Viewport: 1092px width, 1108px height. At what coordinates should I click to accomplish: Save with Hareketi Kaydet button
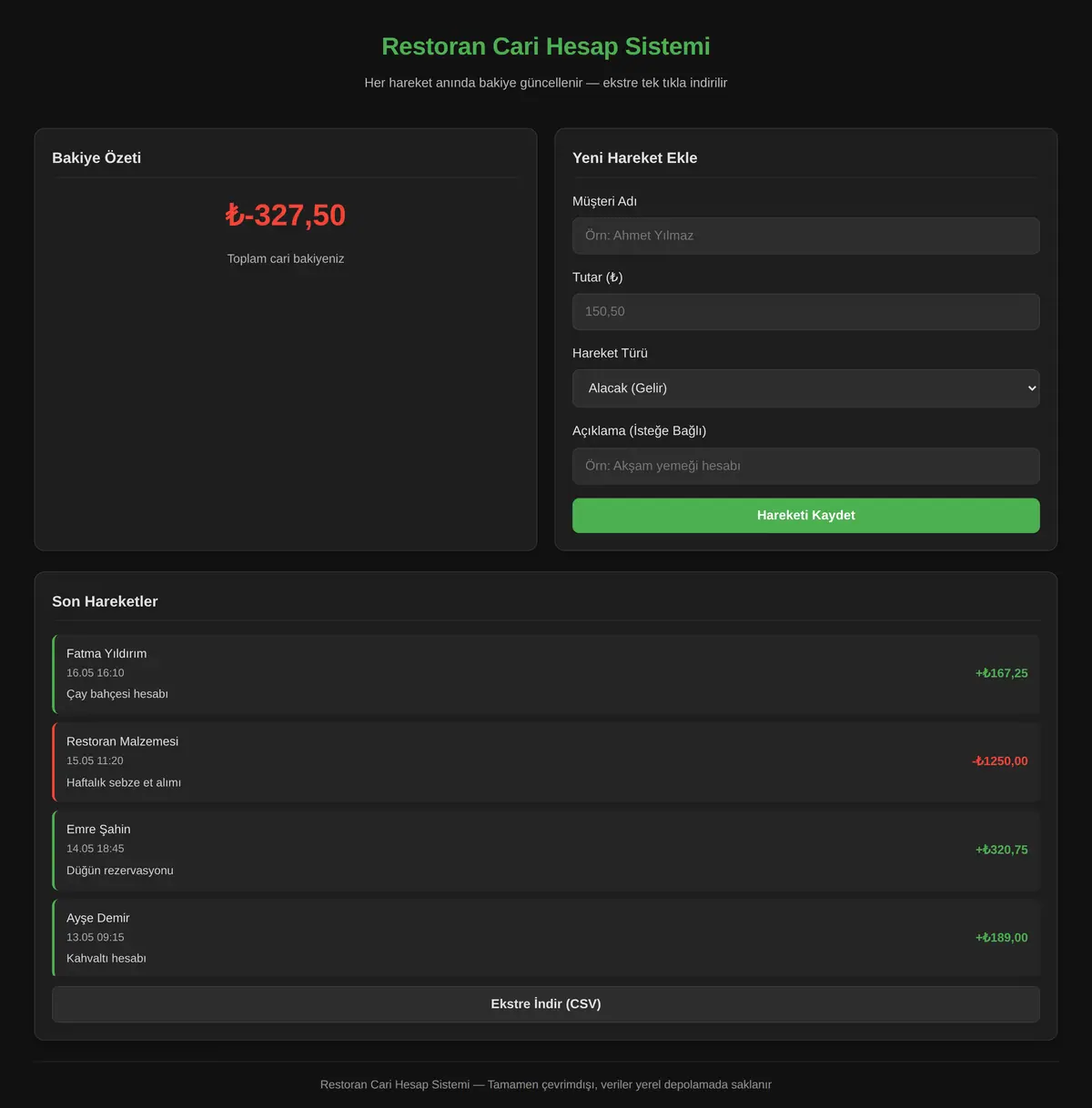[805, 515]
